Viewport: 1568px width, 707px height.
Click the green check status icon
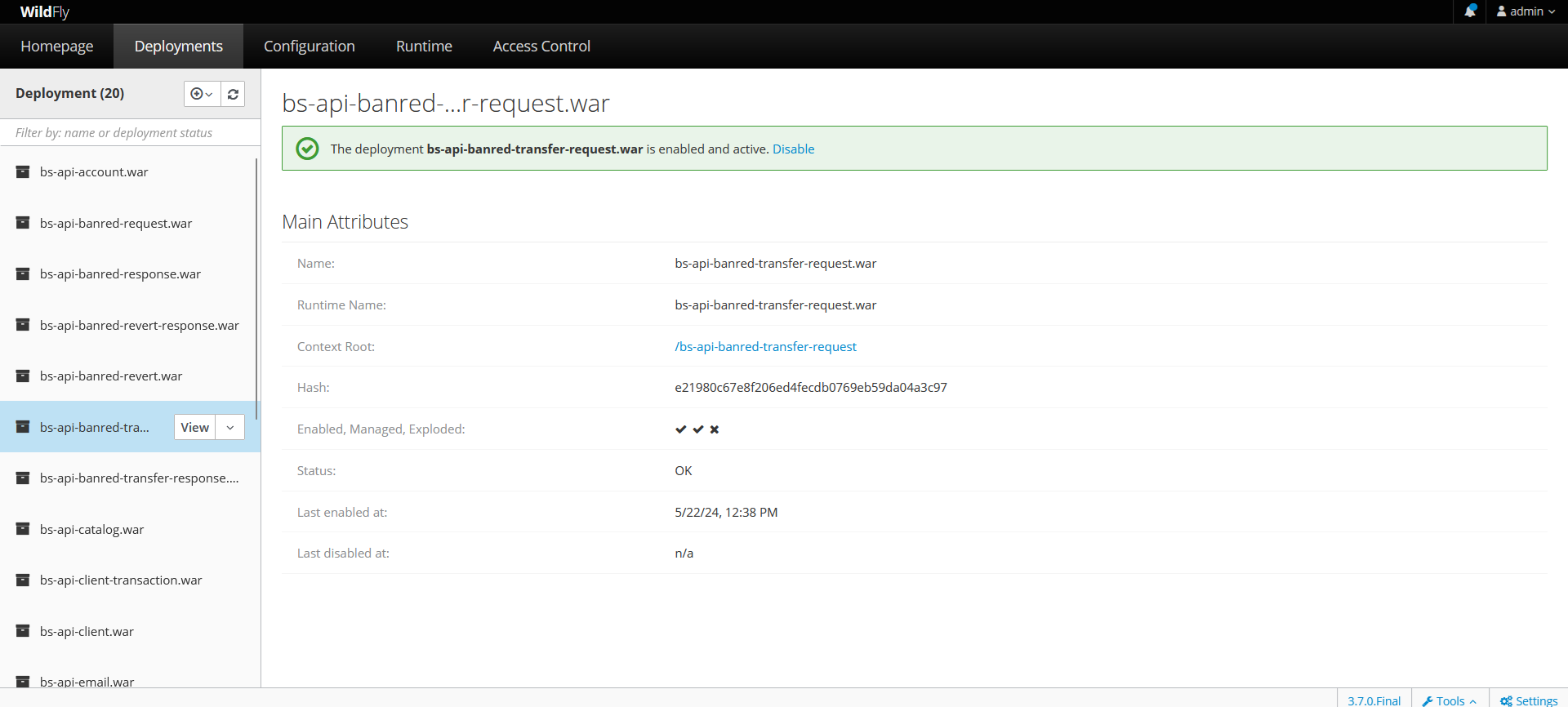point(307,149)
